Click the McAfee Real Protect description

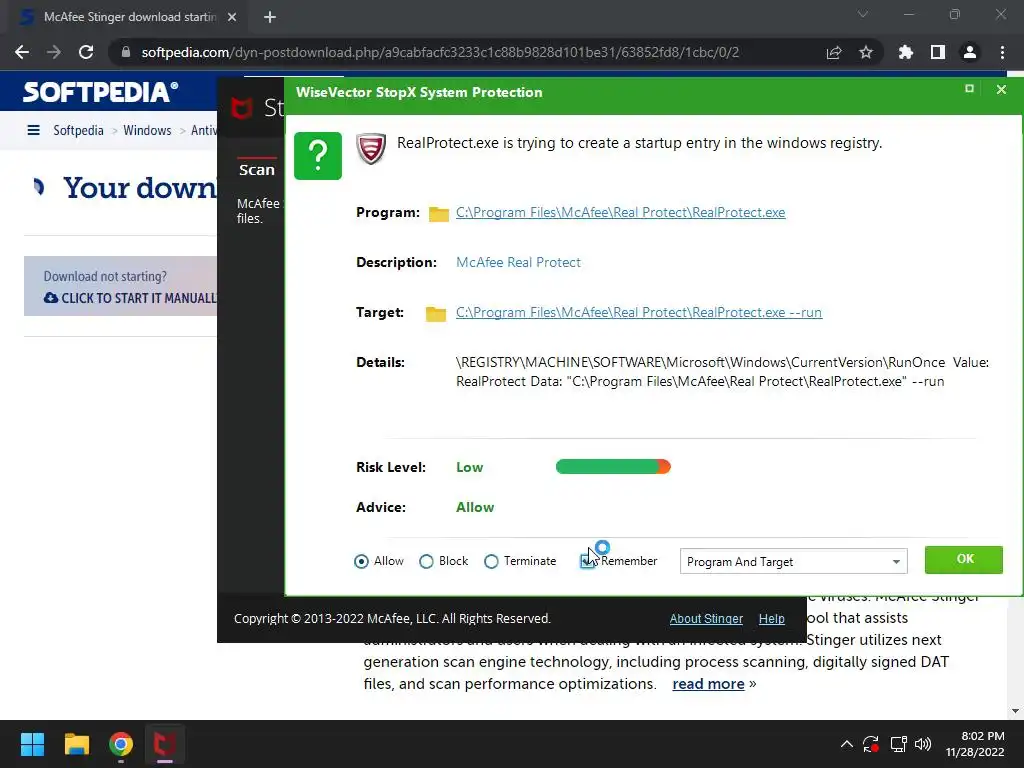click(x=518, y=263)
